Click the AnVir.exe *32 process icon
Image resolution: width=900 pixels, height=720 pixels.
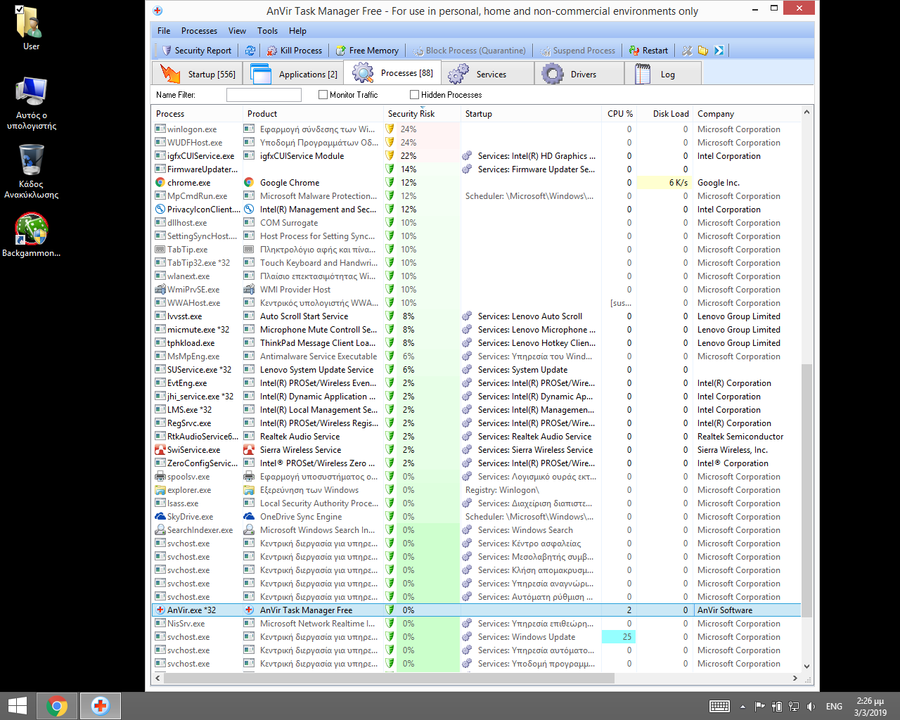coord(160,610)
